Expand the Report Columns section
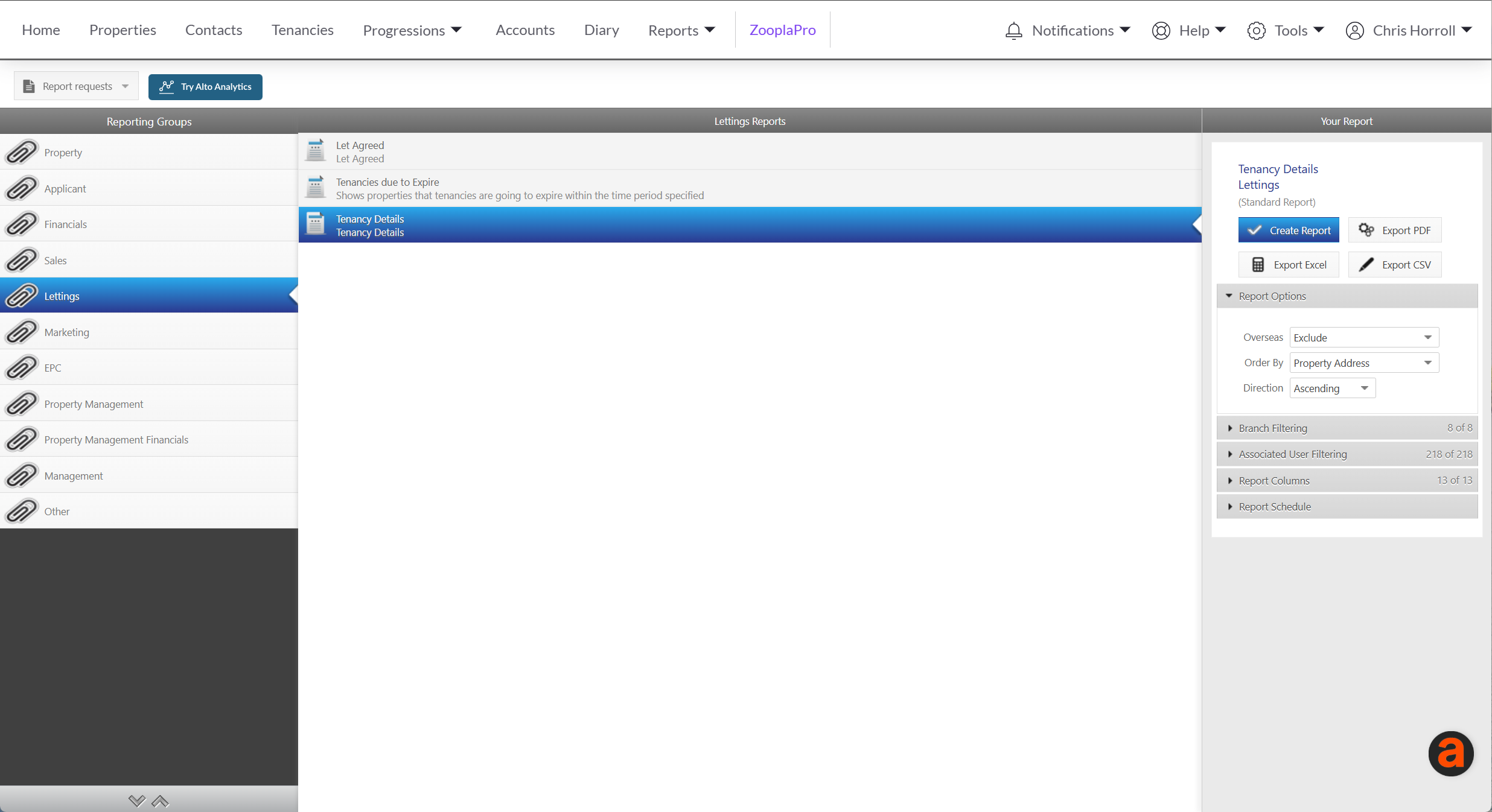The image size is (1492, 812). click(1347, 480)
